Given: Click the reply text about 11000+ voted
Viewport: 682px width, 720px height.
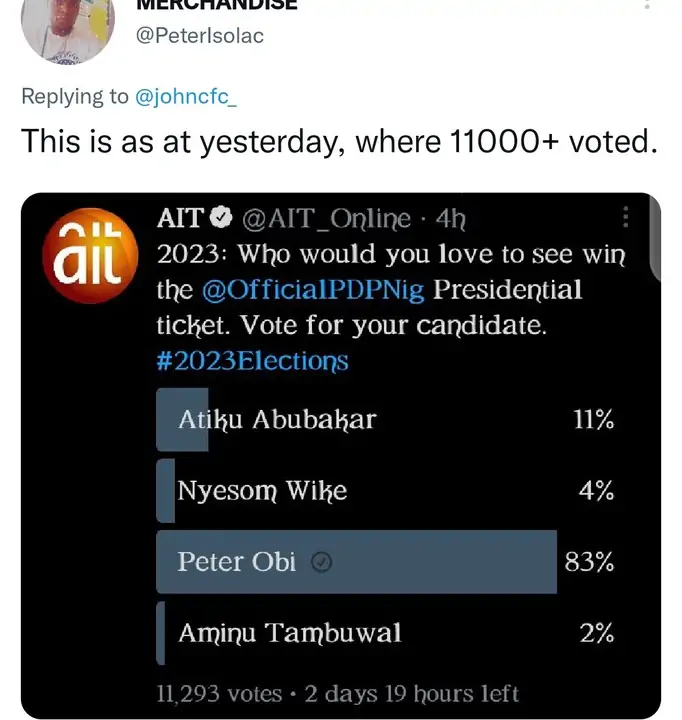Looking at the screenshot, I should 340,142.
